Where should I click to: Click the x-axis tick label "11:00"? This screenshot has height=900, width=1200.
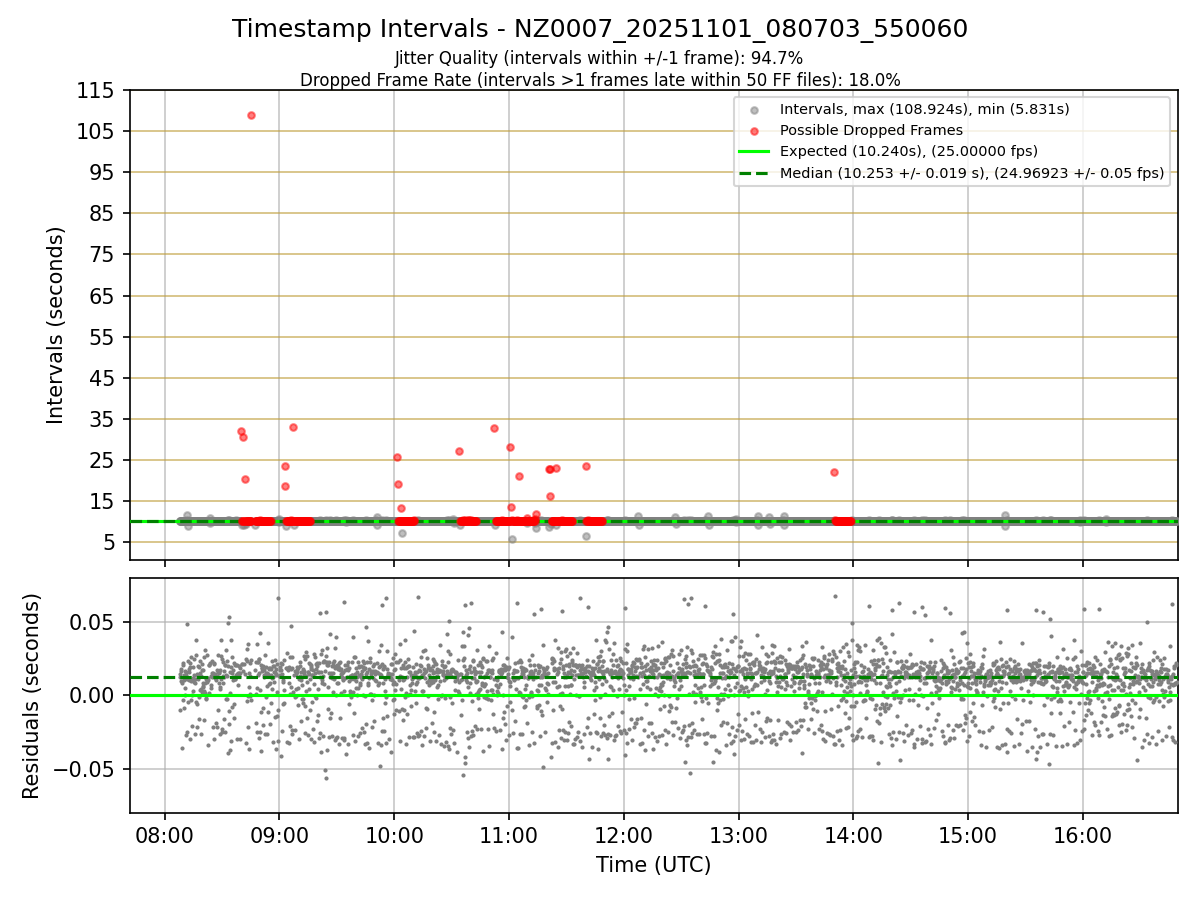[509, 835]
